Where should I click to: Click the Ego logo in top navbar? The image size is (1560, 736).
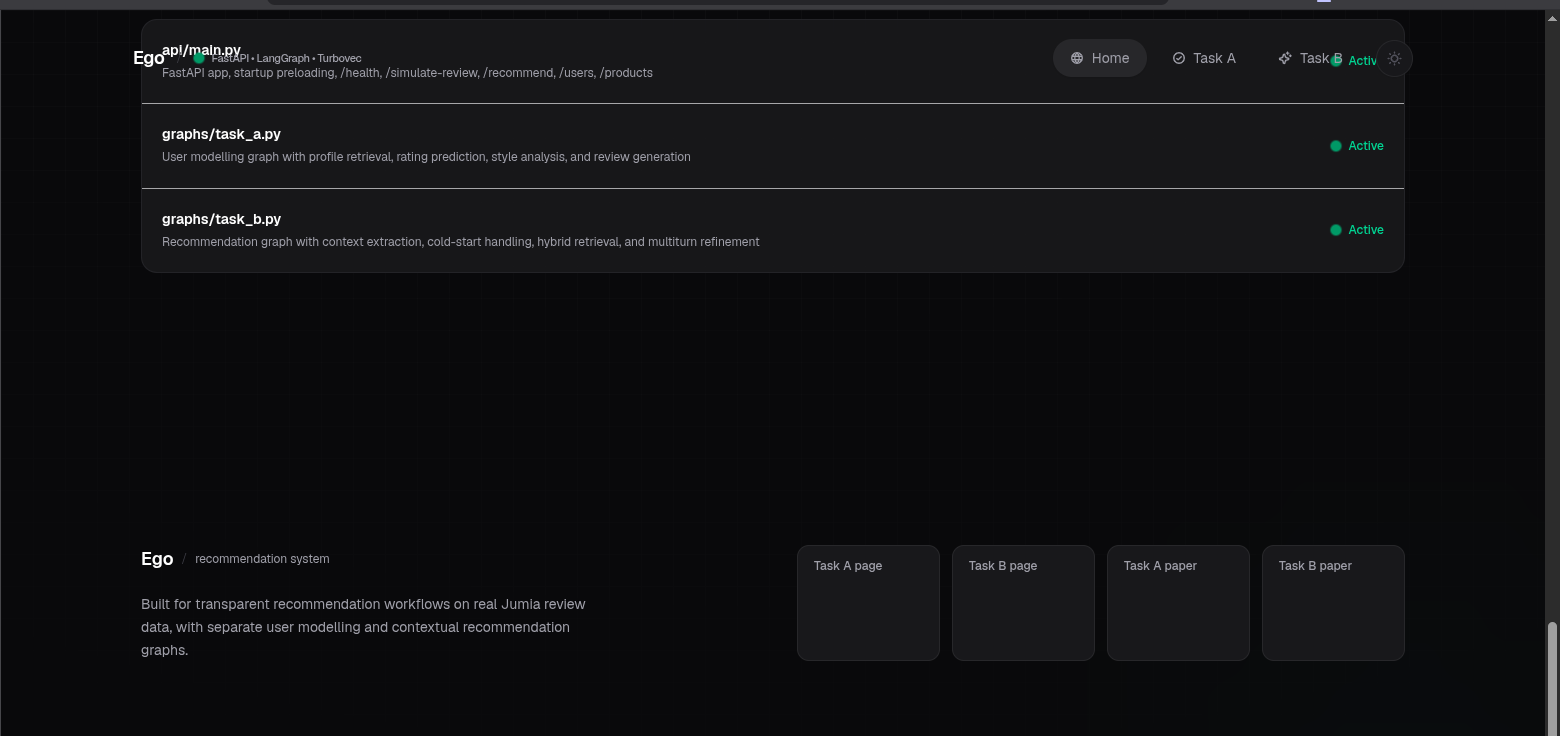[x=149, y=58]
